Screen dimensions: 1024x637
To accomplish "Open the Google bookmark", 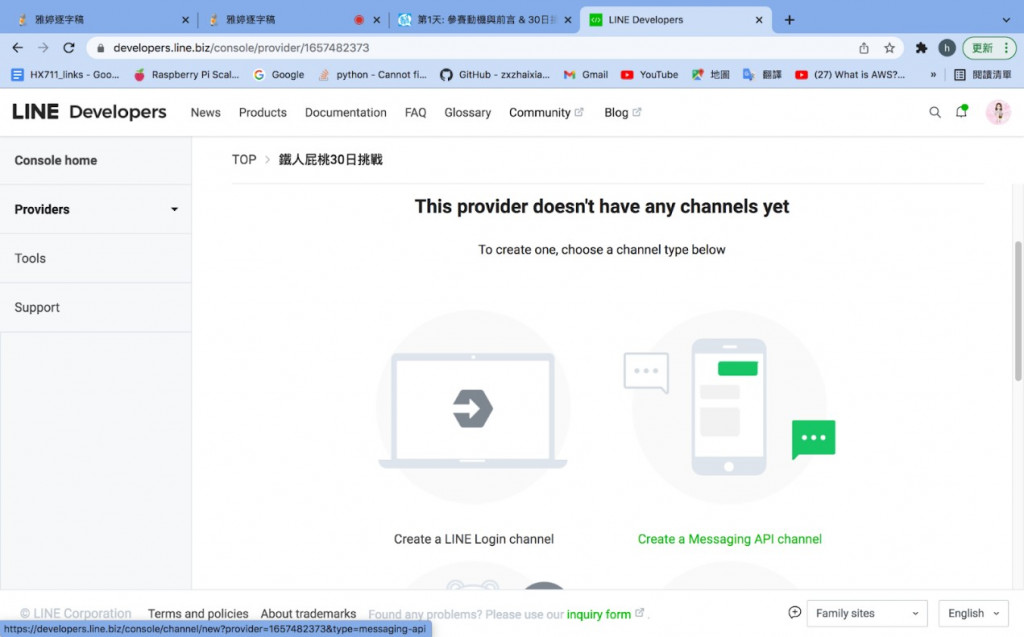I will tap(279, 74).
